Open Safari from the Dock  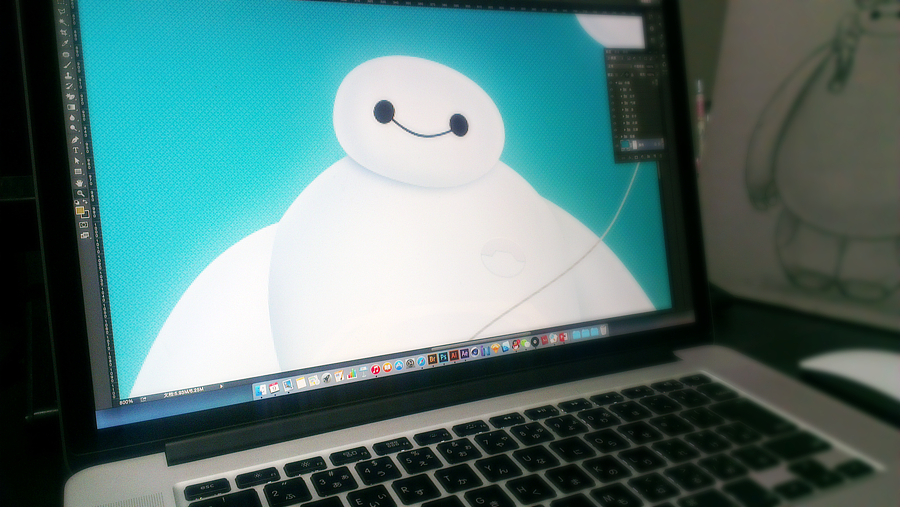click(421, 361)
